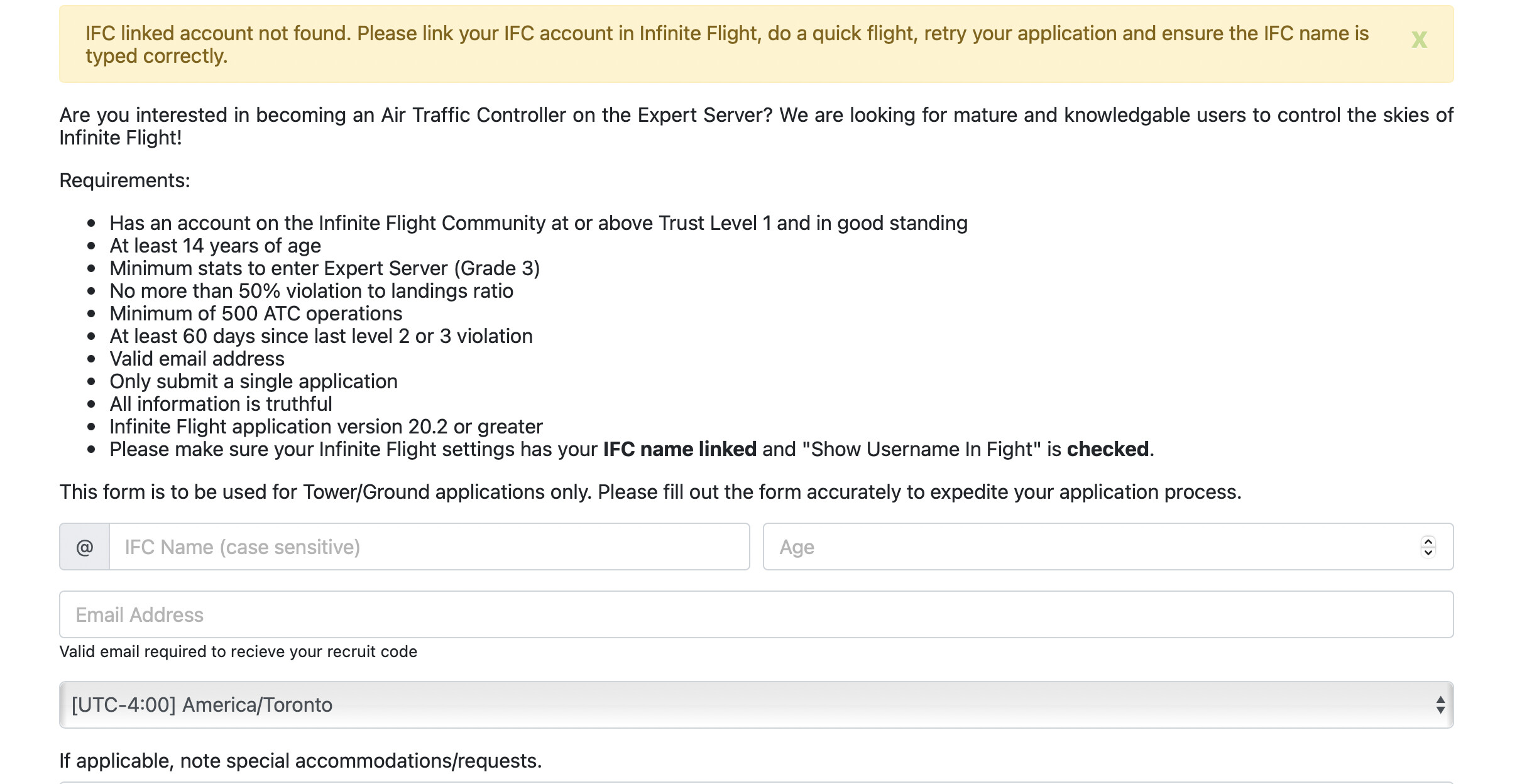The height and width of the screenshot is (784, 1522).
Task: Click the timezone dropdown's up-down arrows
Action: click(x=1440, y=705)
